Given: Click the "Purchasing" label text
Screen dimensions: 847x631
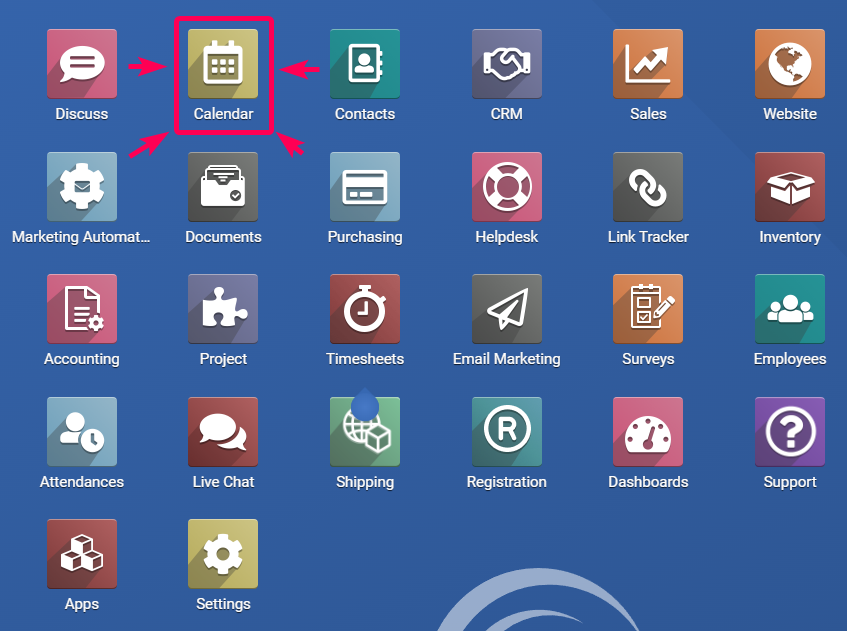Looking at the screenshot, I should [x=365, y=237].
